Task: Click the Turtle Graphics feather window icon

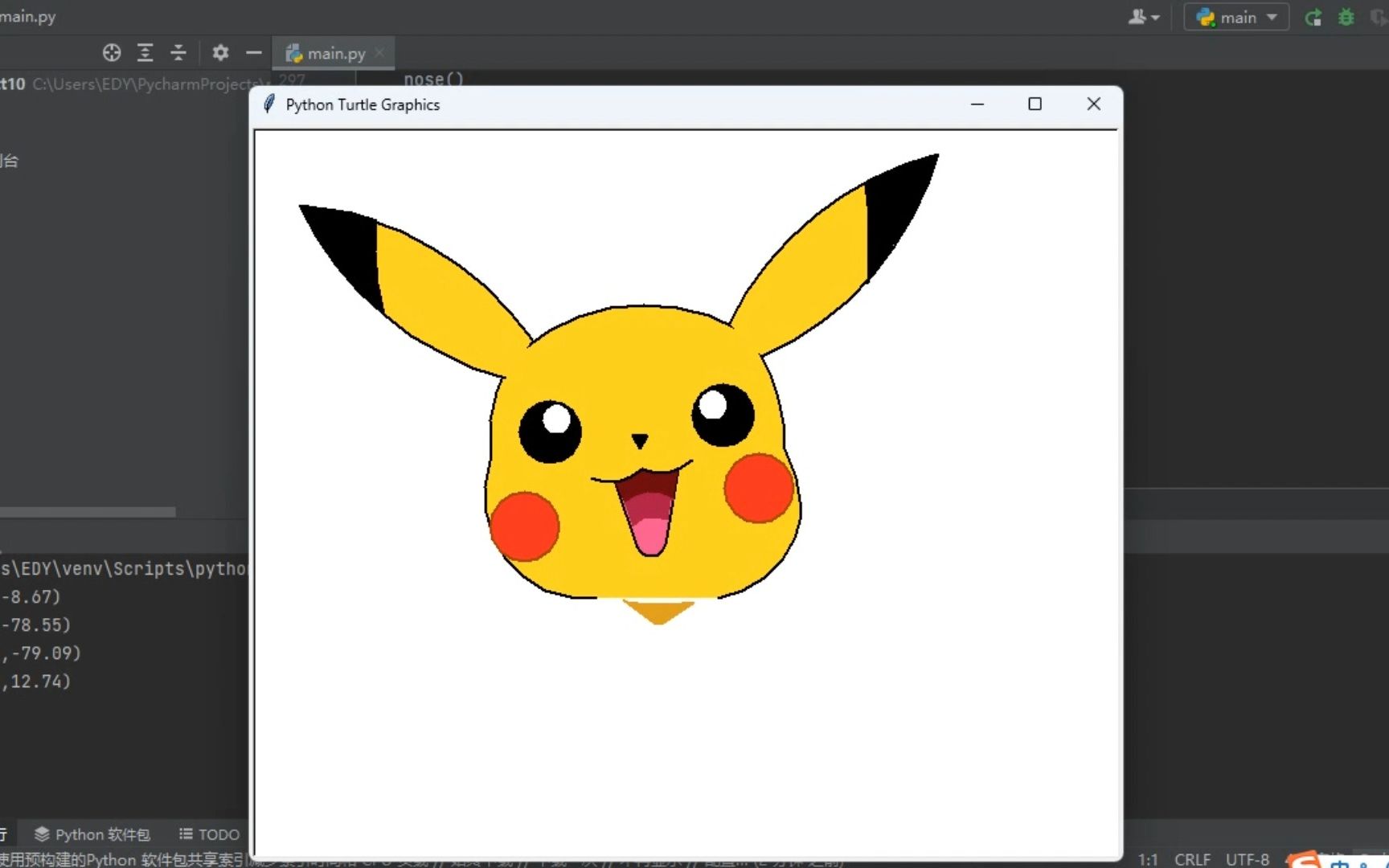Action: [270, 104]
